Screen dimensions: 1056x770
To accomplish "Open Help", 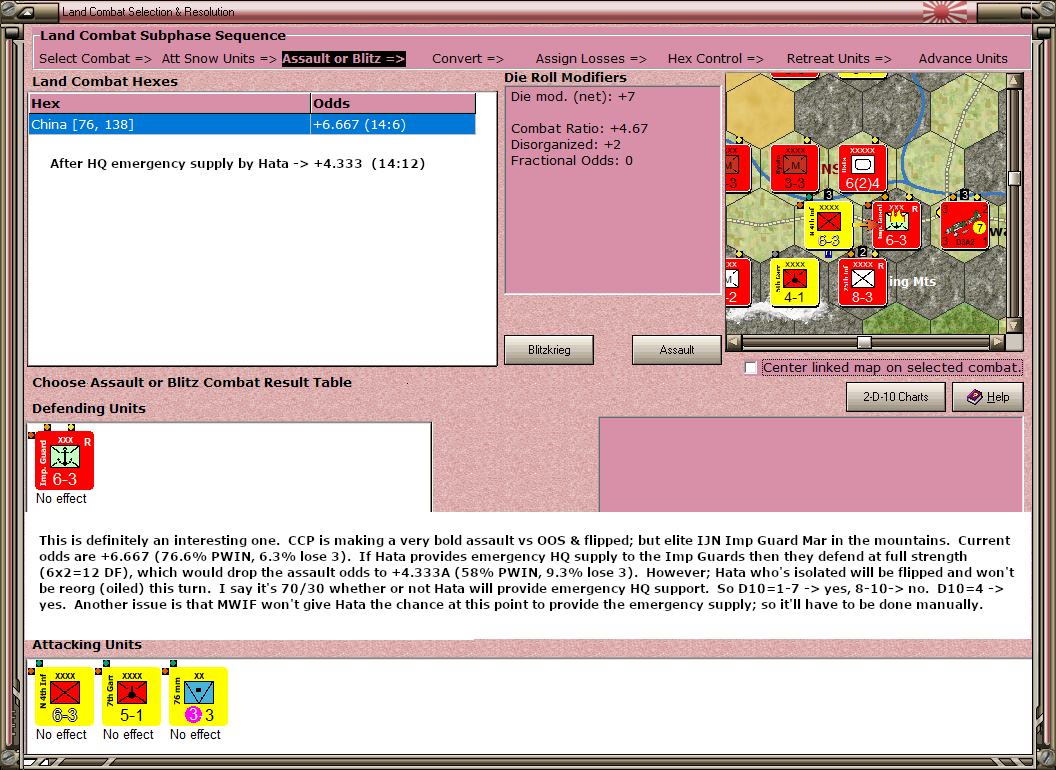I will coord(988,397).
